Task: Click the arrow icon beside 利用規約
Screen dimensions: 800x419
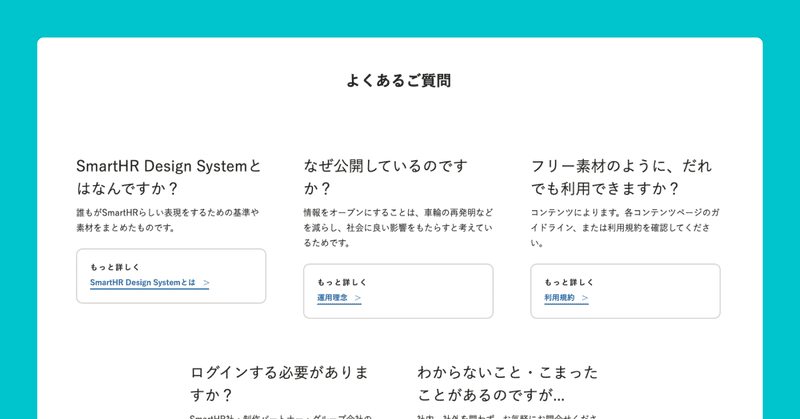Action: (x=585, y=298)
